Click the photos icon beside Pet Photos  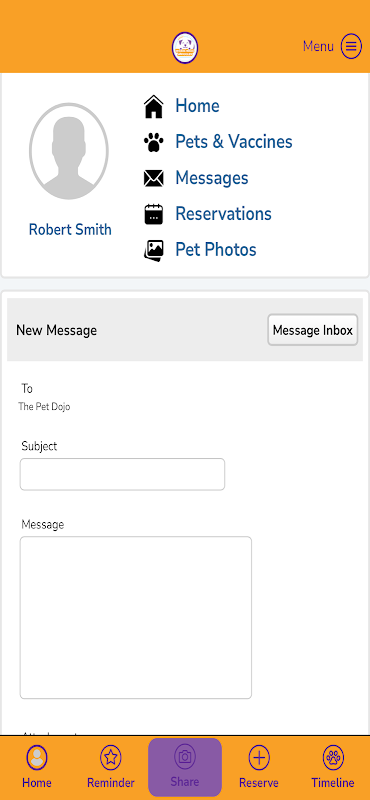[154, 250]
